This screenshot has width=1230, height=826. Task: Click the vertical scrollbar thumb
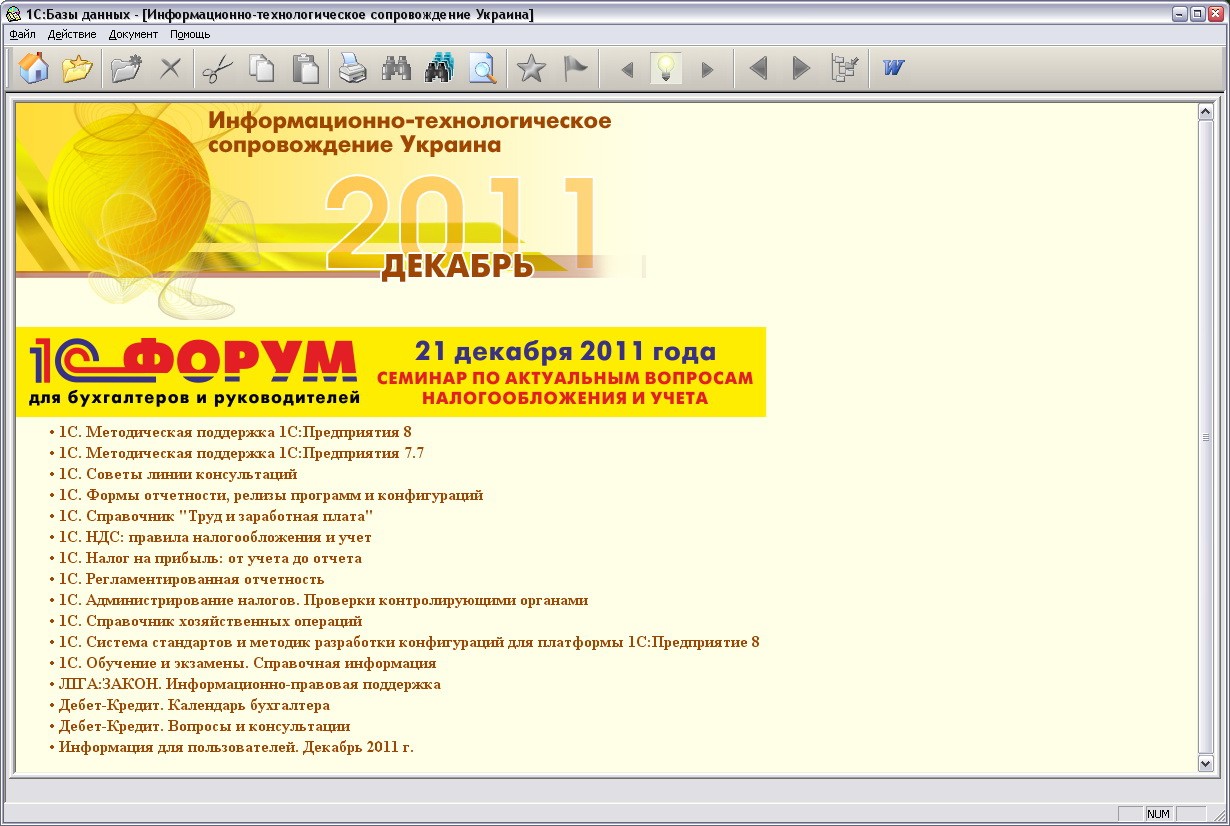[1205, 437]
